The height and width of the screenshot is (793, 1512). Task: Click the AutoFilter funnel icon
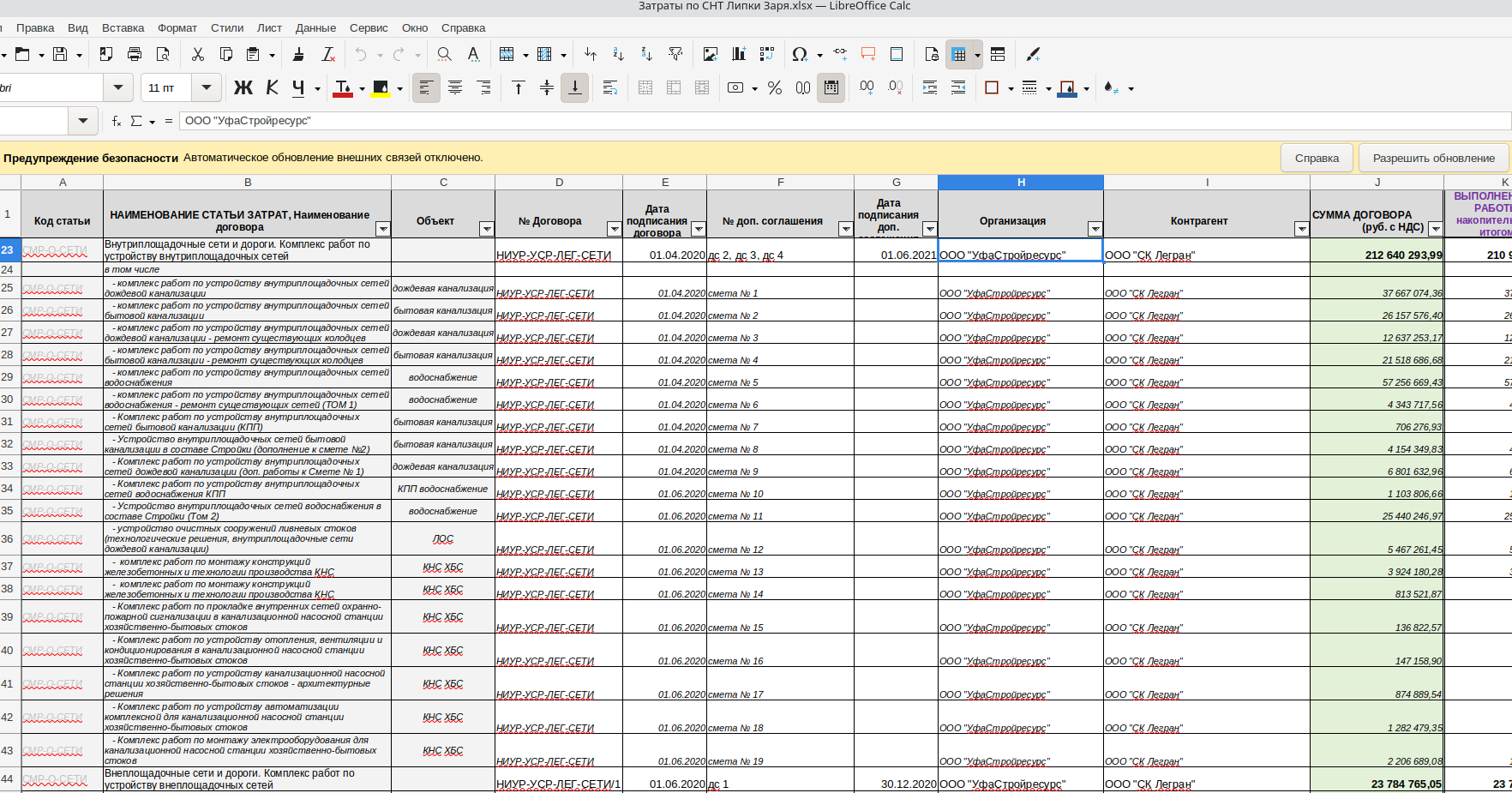tap(675, 54)
